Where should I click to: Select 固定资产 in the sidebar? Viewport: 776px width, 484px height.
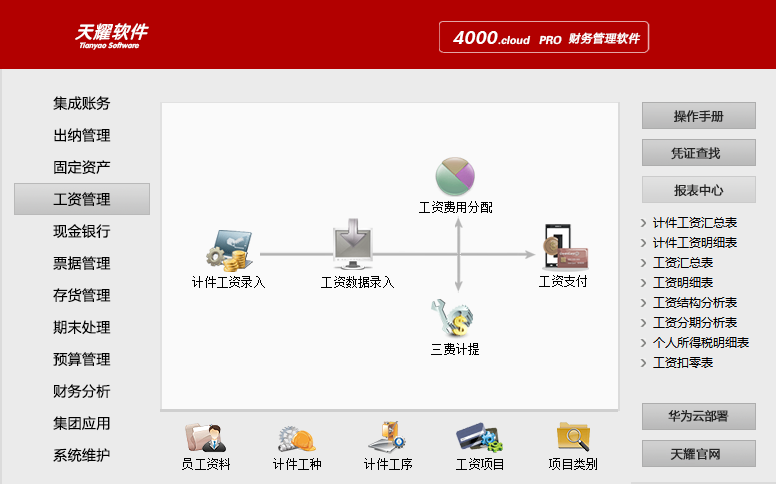click(82, 167)
